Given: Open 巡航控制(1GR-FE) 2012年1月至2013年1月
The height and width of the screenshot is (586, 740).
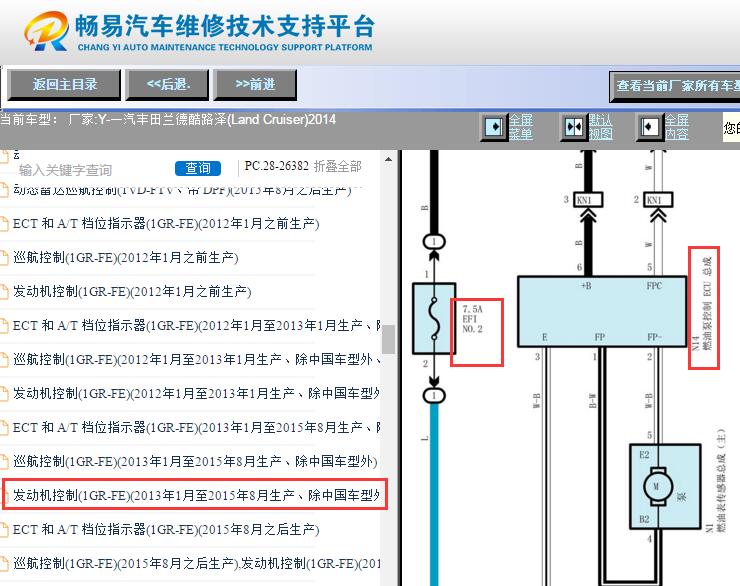Looking at the screenshot, I should pyautogui.click(x=196, y=360).
